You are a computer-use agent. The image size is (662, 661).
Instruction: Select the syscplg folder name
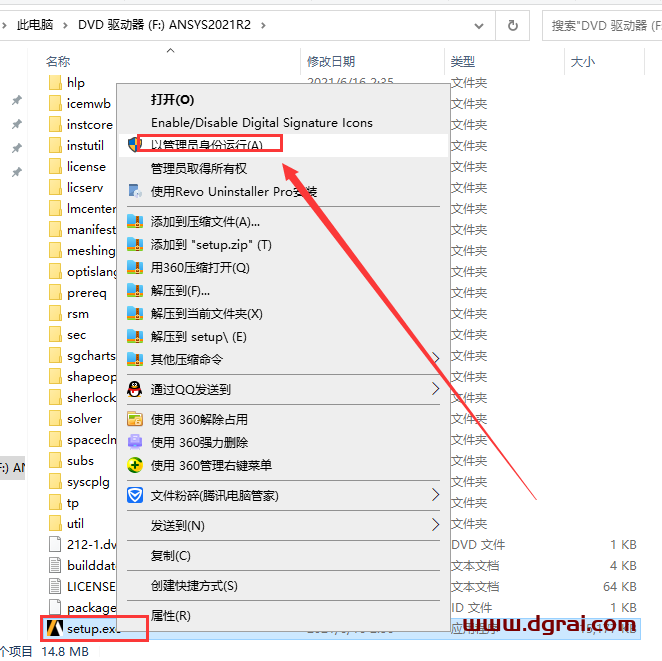click(x=88, y=482)
